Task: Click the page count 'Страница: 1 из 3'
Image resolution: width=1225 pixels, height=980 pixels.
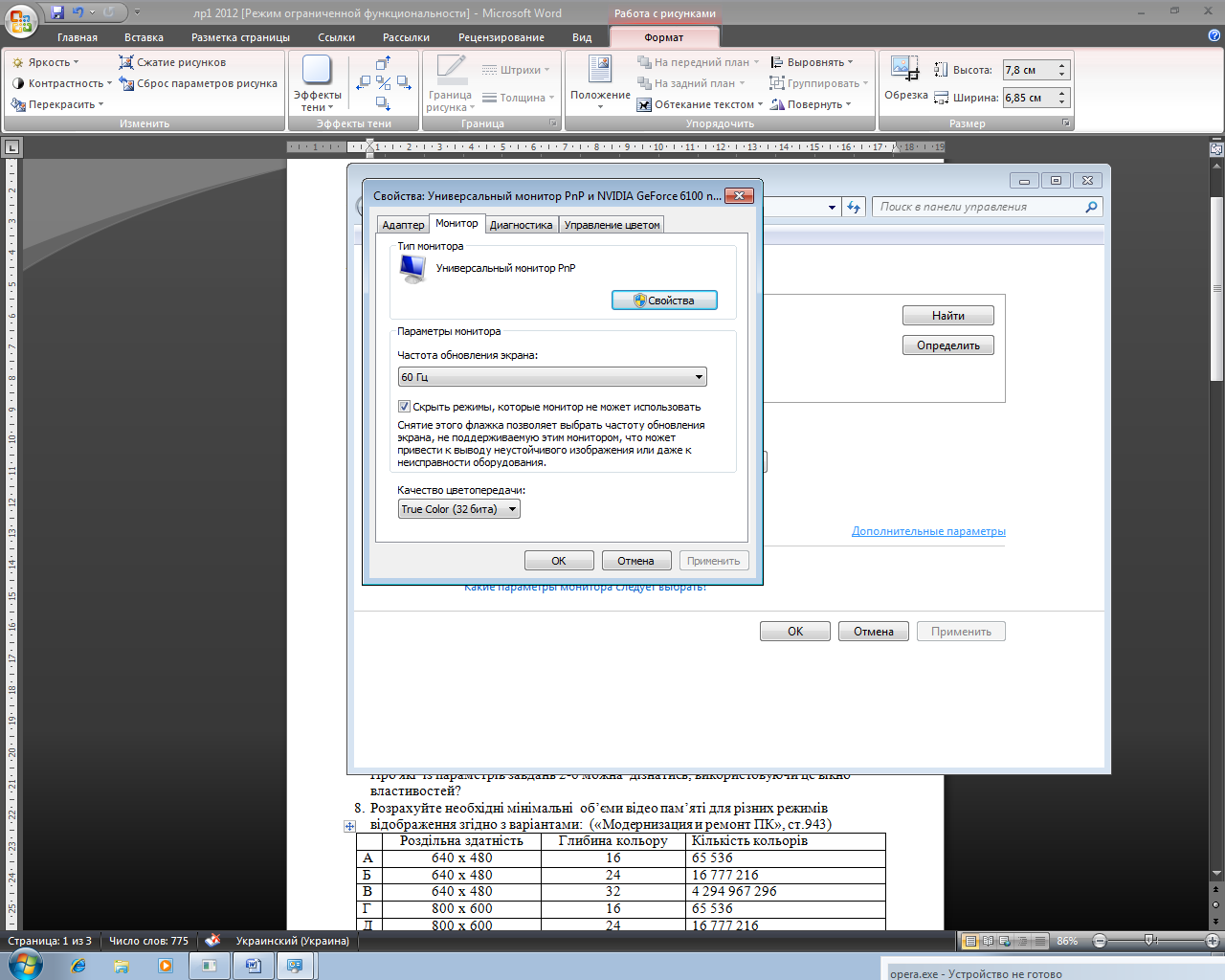Action: (x=50, y=941)
